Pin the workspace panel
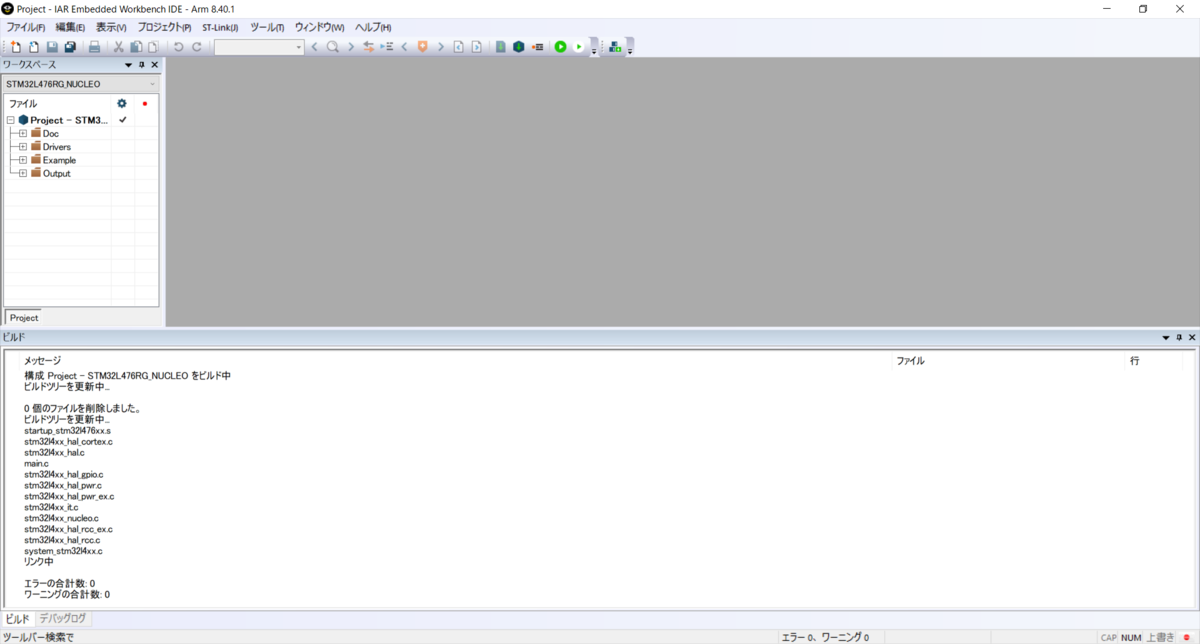The height and width of the screenshot is (644, 1200). (142, 65)
